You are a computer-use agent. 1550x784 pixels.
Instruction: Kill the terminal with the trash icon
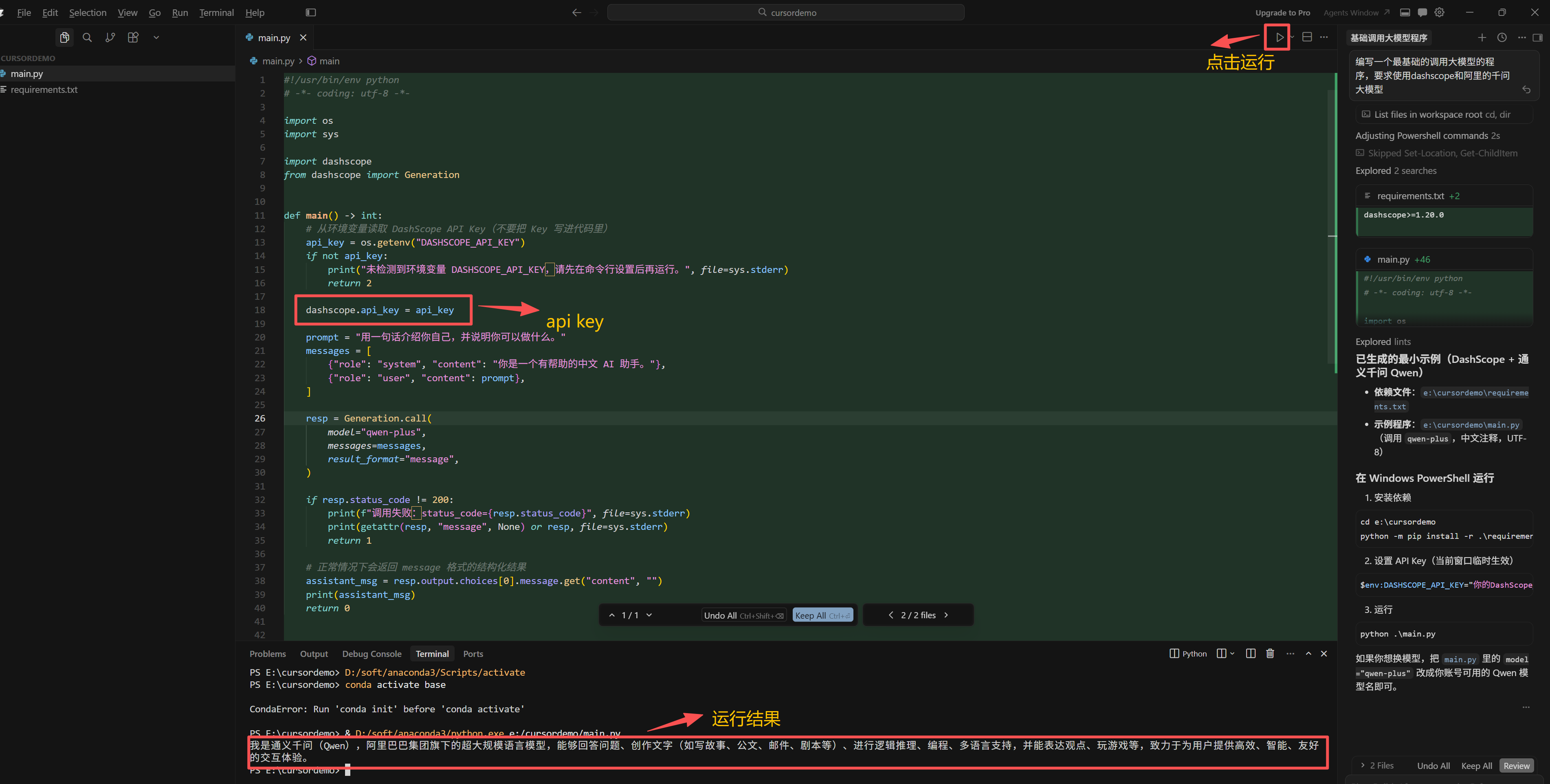(1270, 653)
